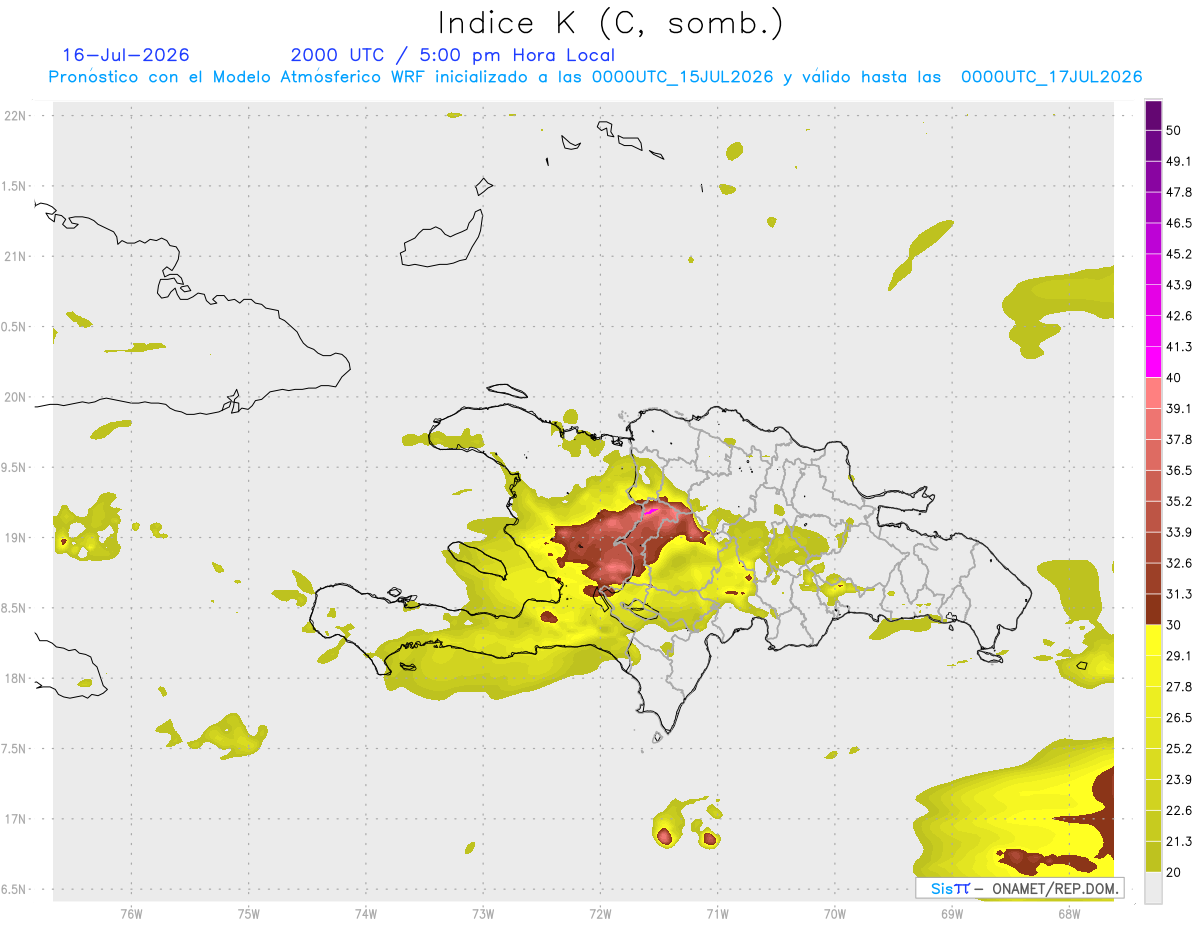
Task: Click the colorbar value 33.9
Action: [1179, 532]
